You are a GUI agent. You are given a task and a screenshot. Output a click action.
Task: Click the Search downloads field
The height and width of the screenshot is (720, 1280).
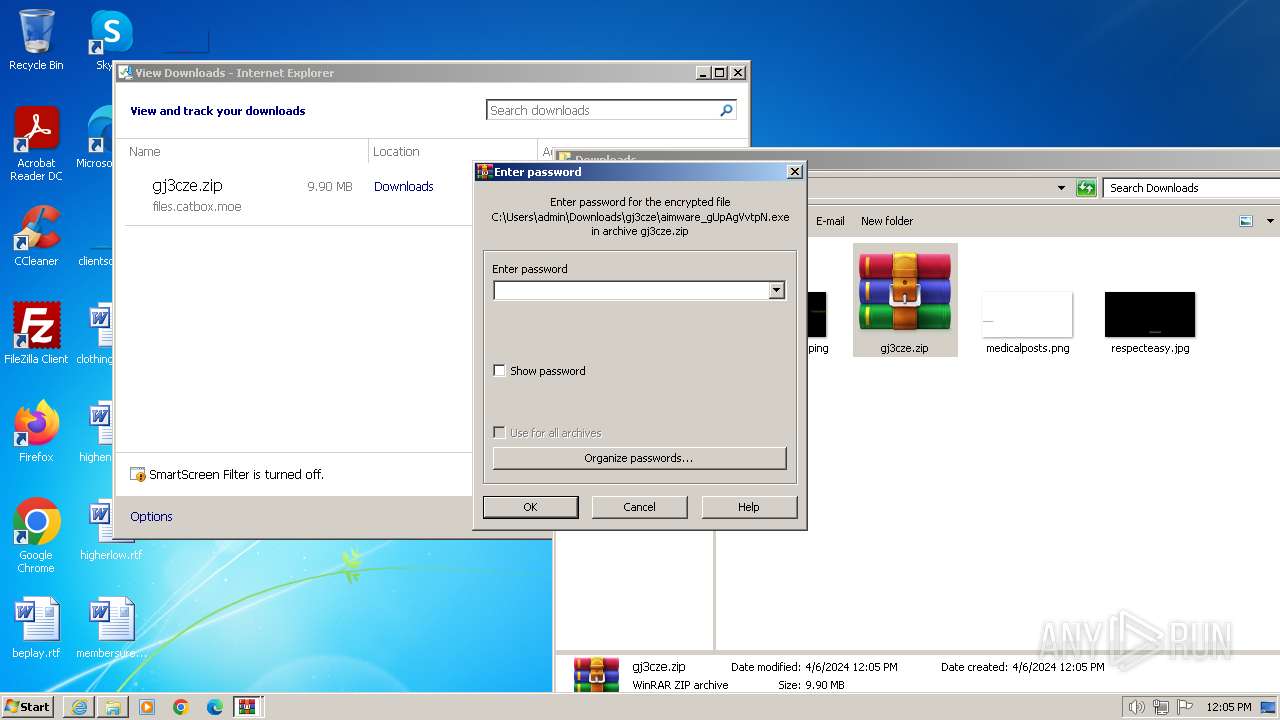pyautogui.click(x=603, y=110)
